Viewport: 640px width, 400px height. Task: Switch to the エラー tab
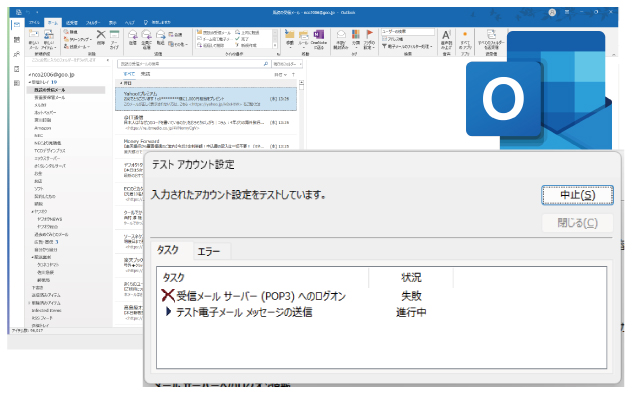click(x=209, y=251)
